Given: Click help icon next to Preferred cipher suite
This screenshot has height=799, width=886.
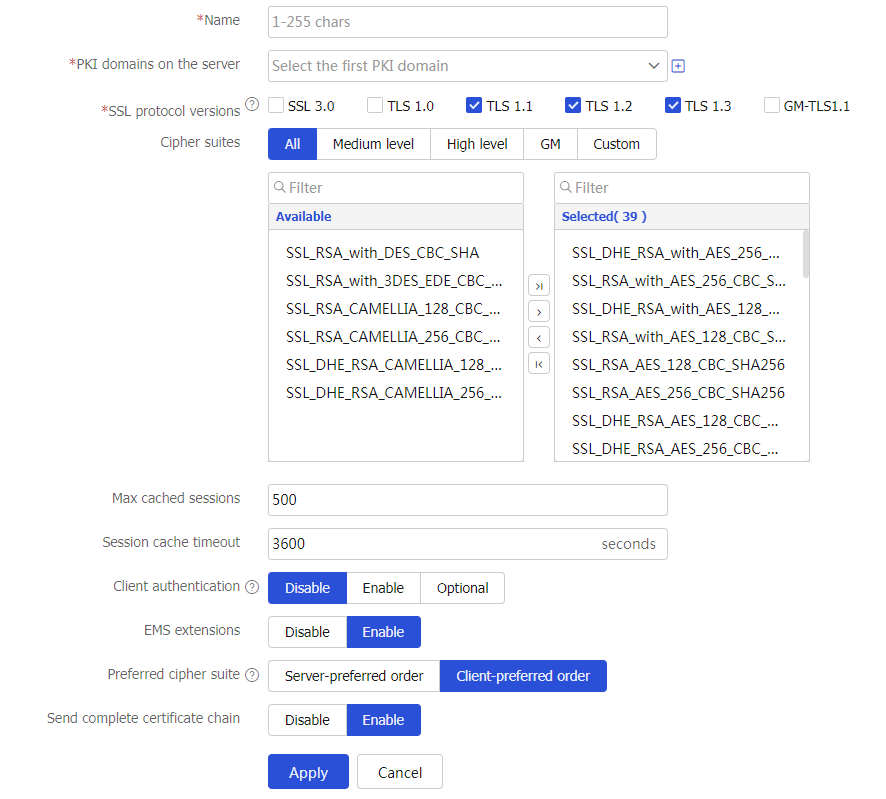Looking at the screenshot, I should [252, 675].
